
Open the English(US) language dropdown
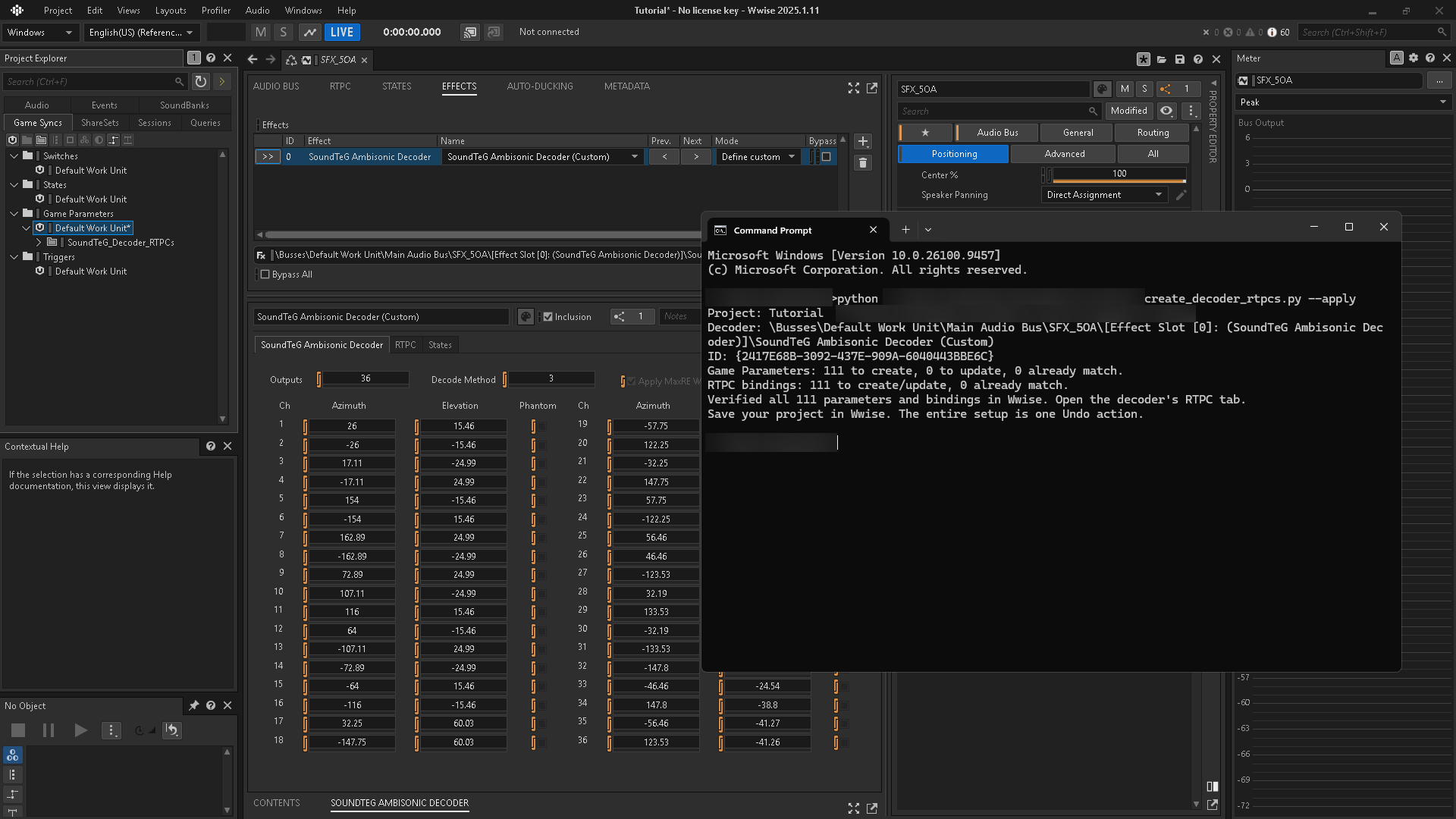click(x=142, y=32)
